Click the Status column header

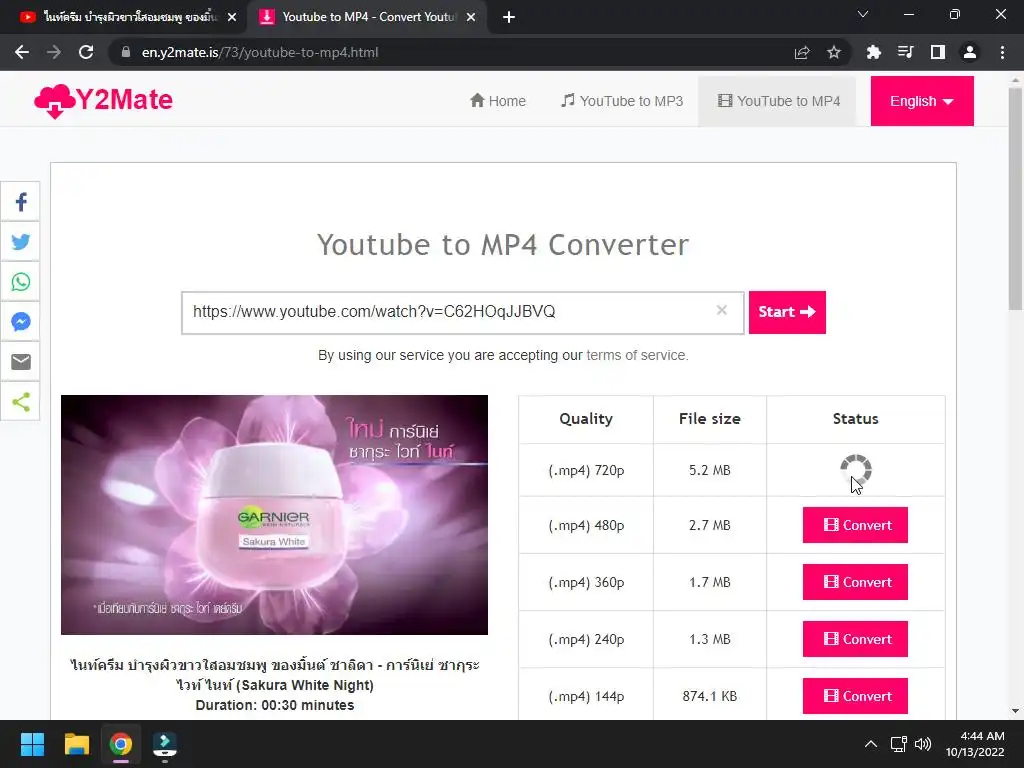[x=856, y=419]
